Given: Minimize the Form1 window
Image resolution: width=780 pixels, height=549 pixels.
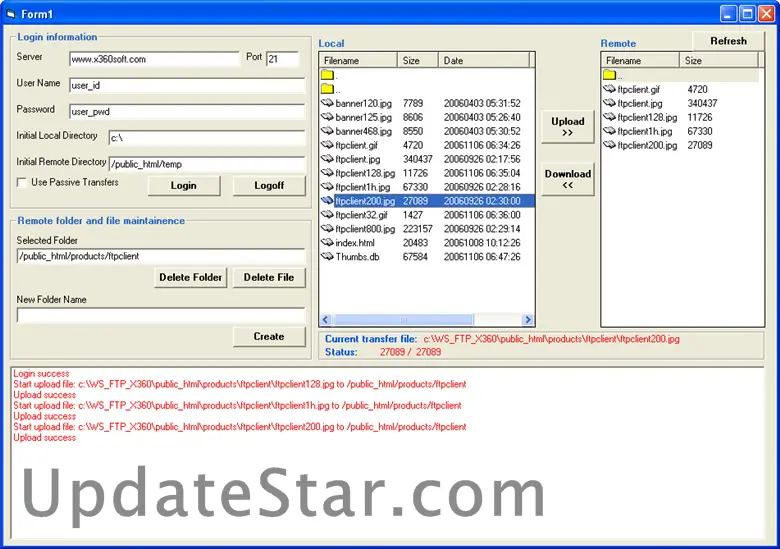Looking at the screenshot, I should [x=728, y=14].
